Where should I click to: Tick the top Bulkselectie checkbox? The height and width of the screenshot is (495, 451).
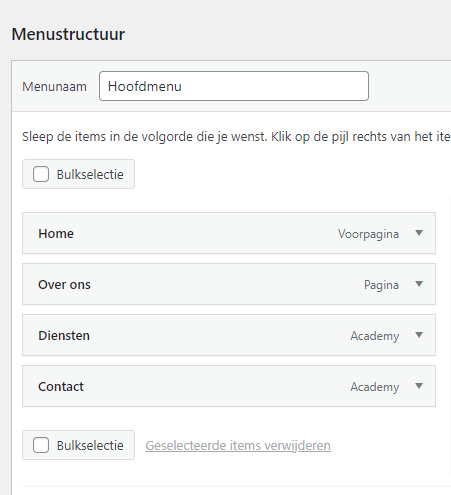coord(41,174)
